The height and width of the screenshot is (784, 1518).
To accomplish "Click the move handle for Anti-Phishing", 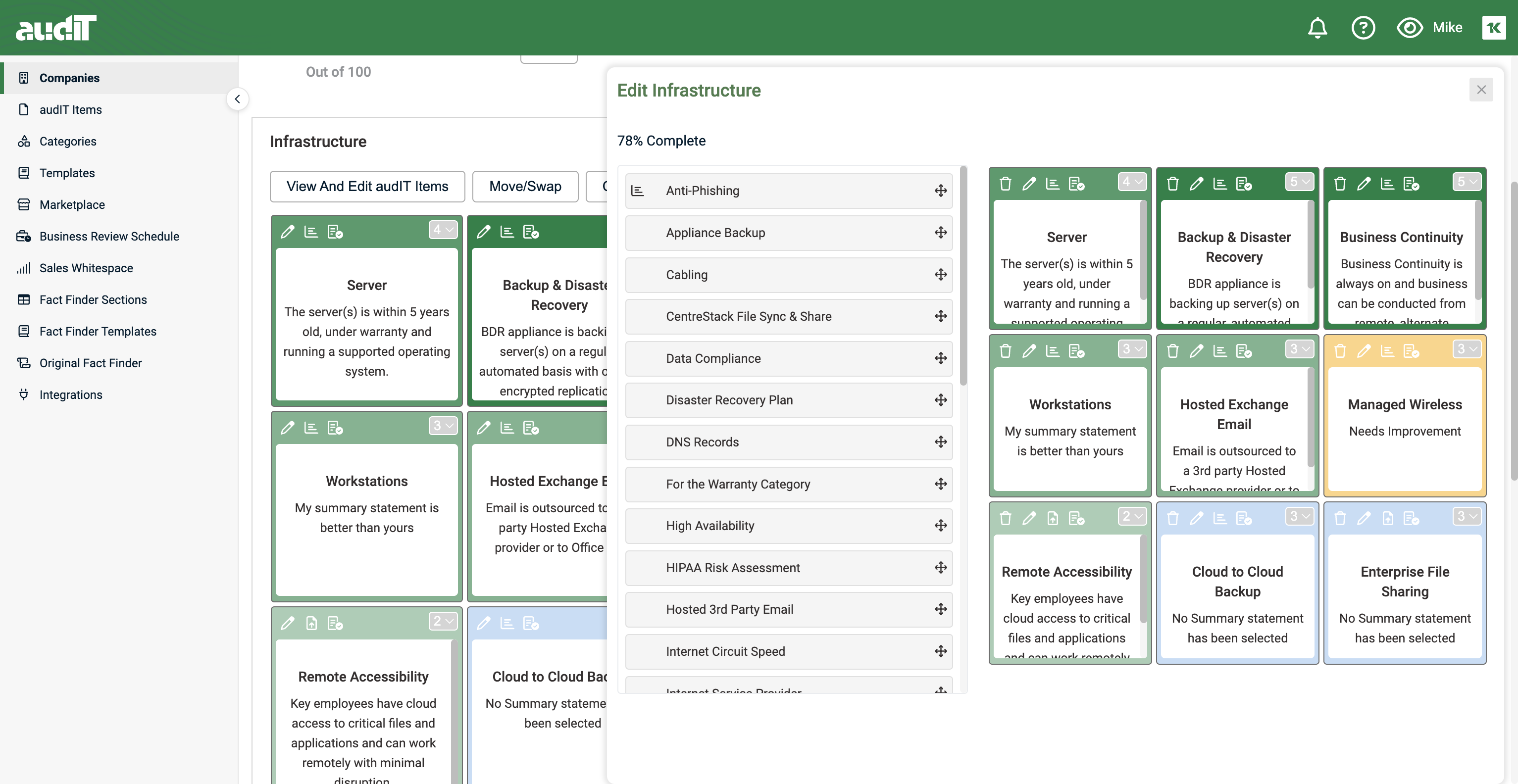I will (x=941, y=190).
